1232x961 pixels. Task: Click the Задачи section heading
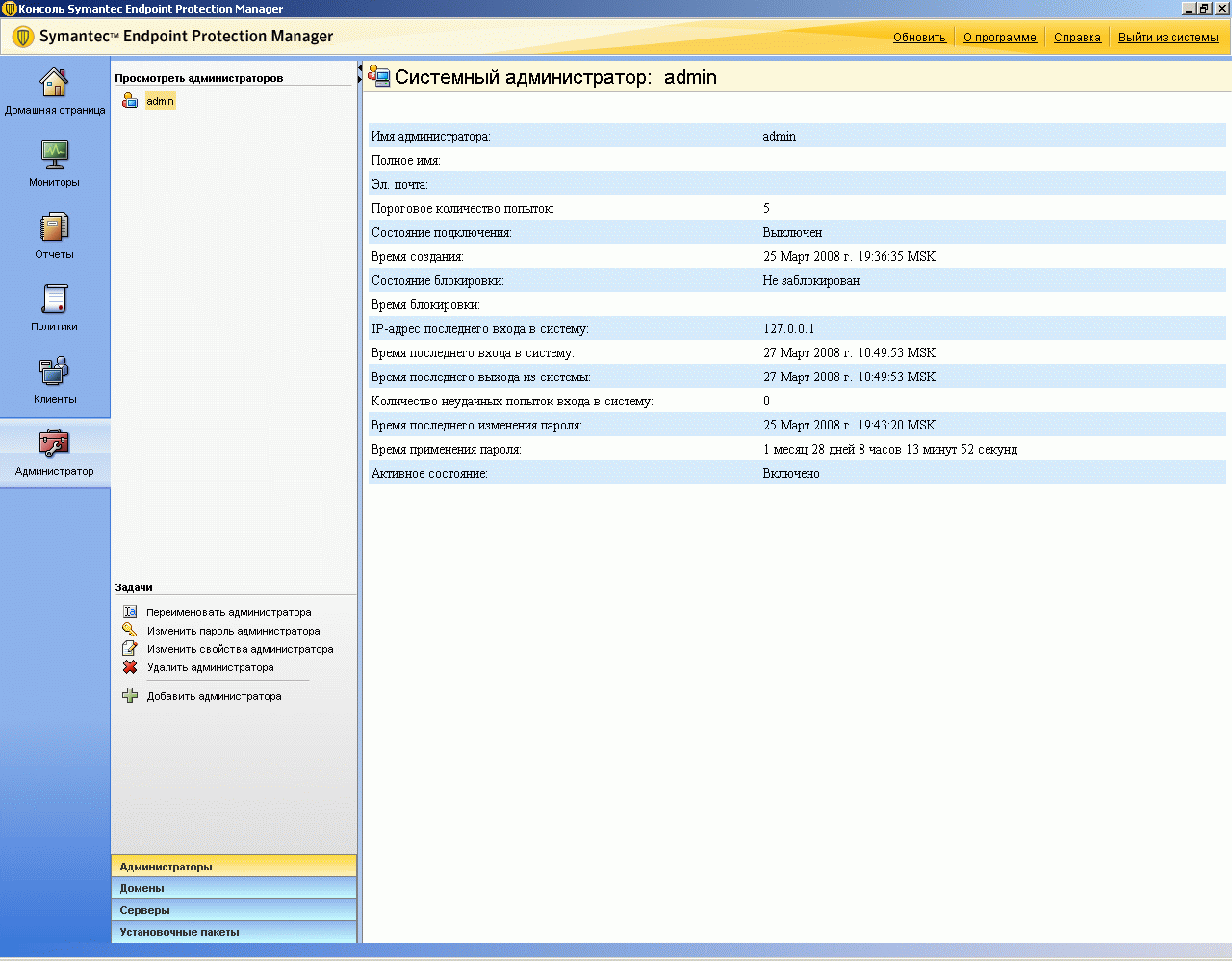click(134, 587)
